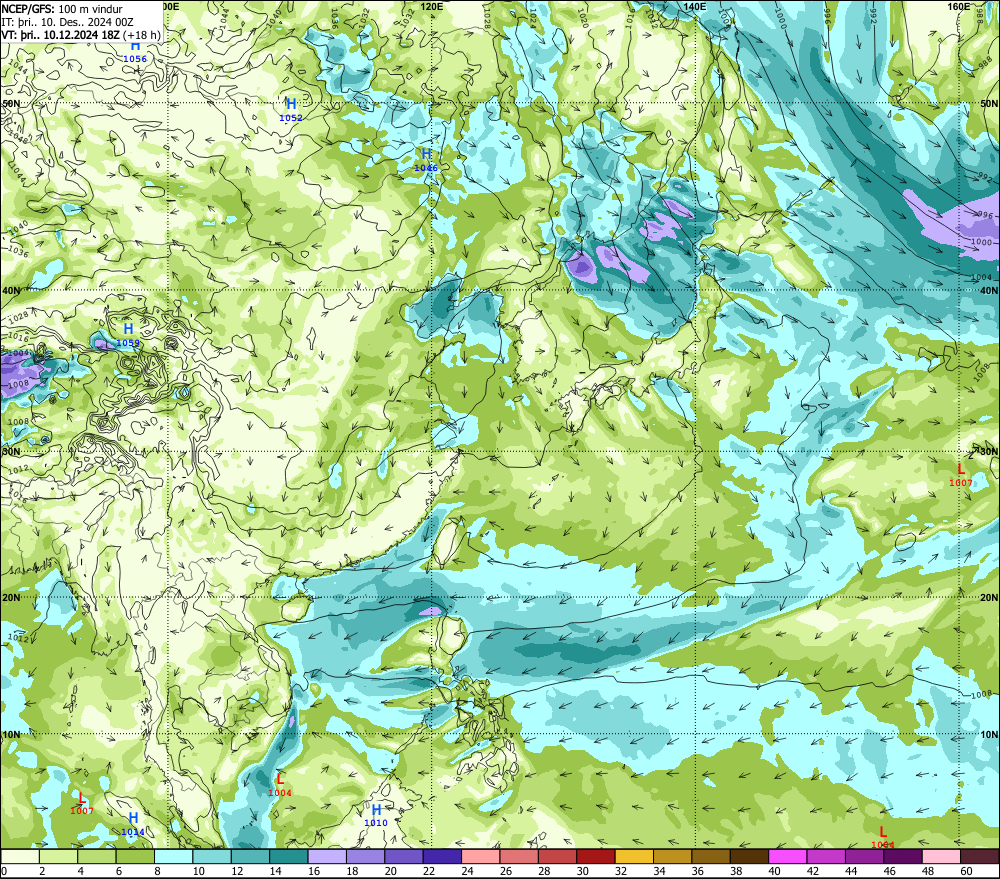Click the H 1056 high pressure marker
1000x879 pixels.
pyautogui.click(x=135, y=51)
